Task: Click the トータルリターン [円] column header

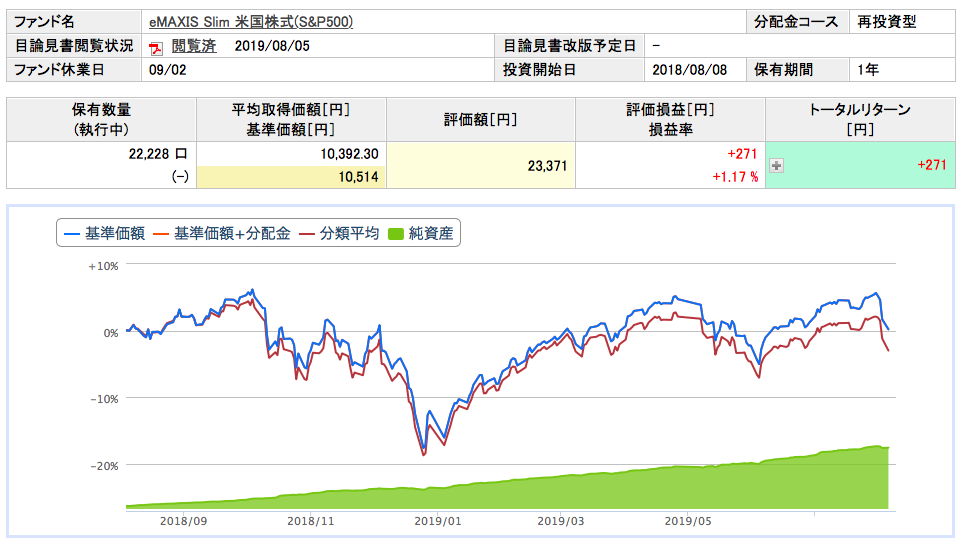Action: click(x=860, y=120)
